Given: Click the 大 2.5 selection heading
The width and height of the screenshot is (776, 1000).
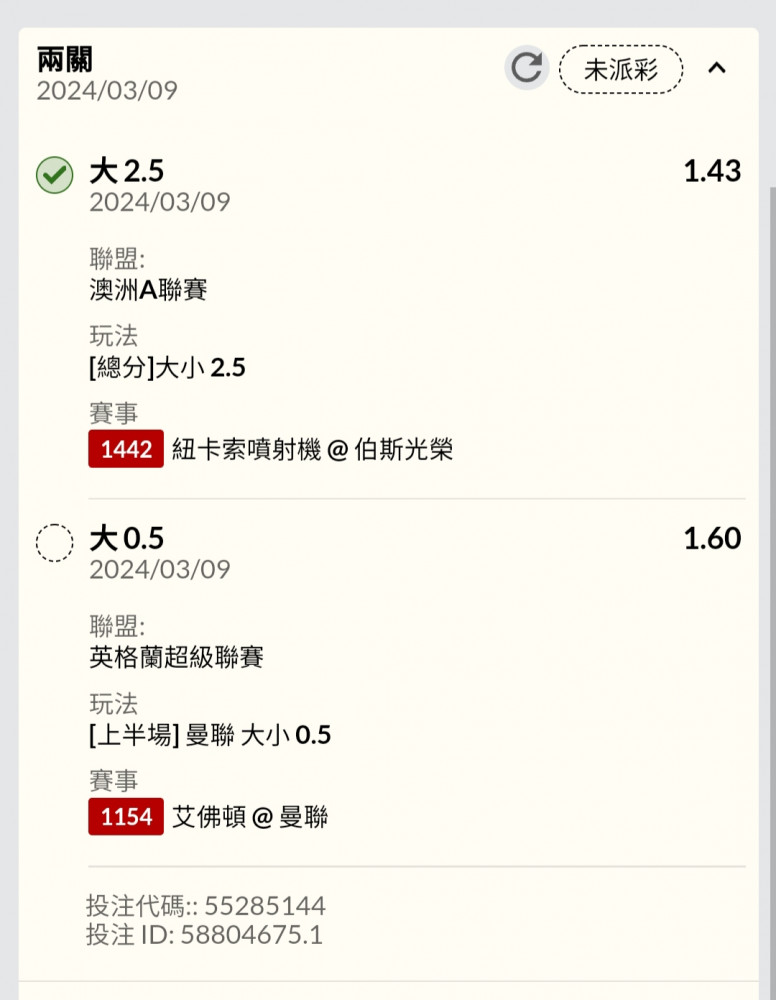Looking at the screenshot, I should coord(126,171).
